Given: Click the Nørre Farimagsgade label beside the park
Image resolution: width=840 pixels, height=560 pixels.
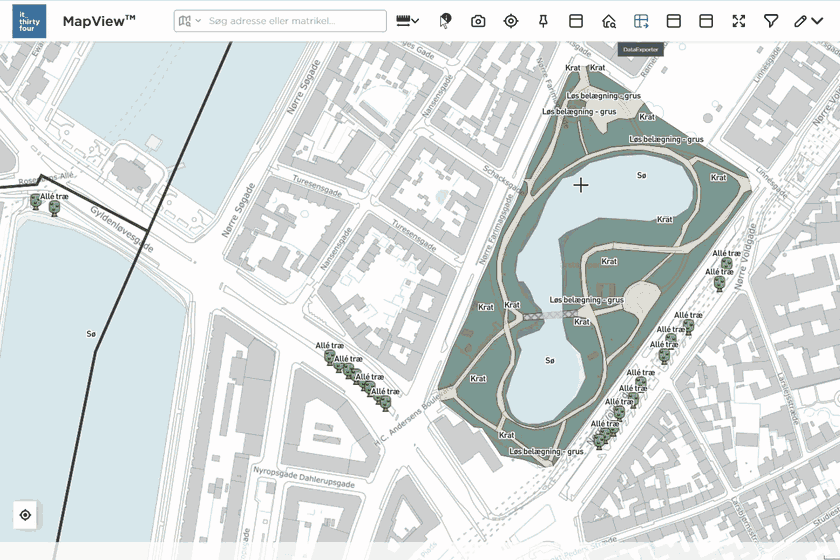Looking at the screenshot, I should [496, 230].
